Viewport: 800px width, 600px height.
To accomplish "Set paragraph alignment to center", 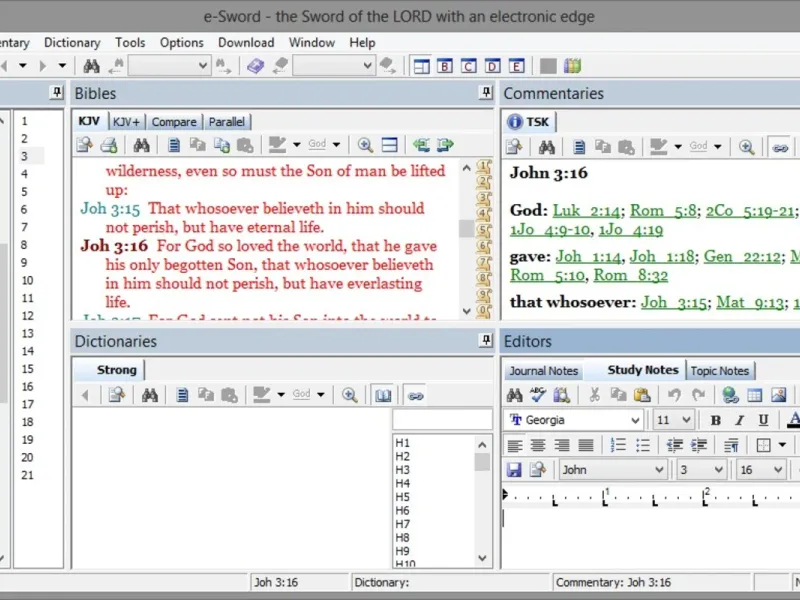I will pos(538,445).
